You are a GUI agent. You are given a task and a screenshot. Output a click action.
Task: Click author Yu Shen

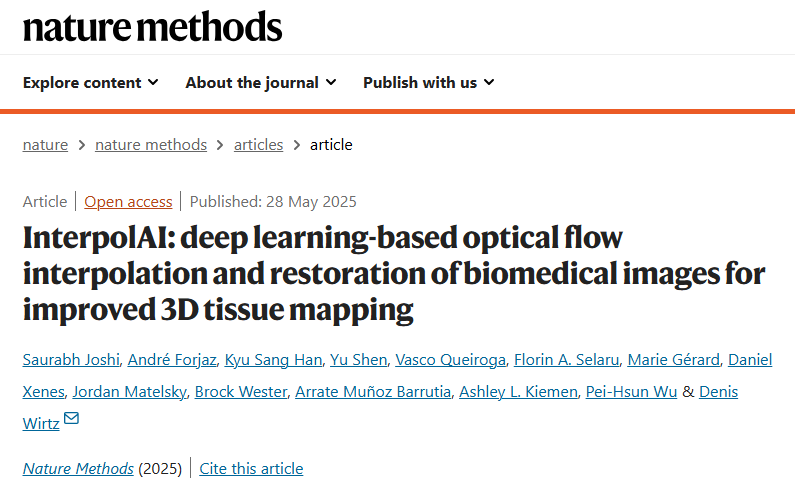click(x=358, y=360)
